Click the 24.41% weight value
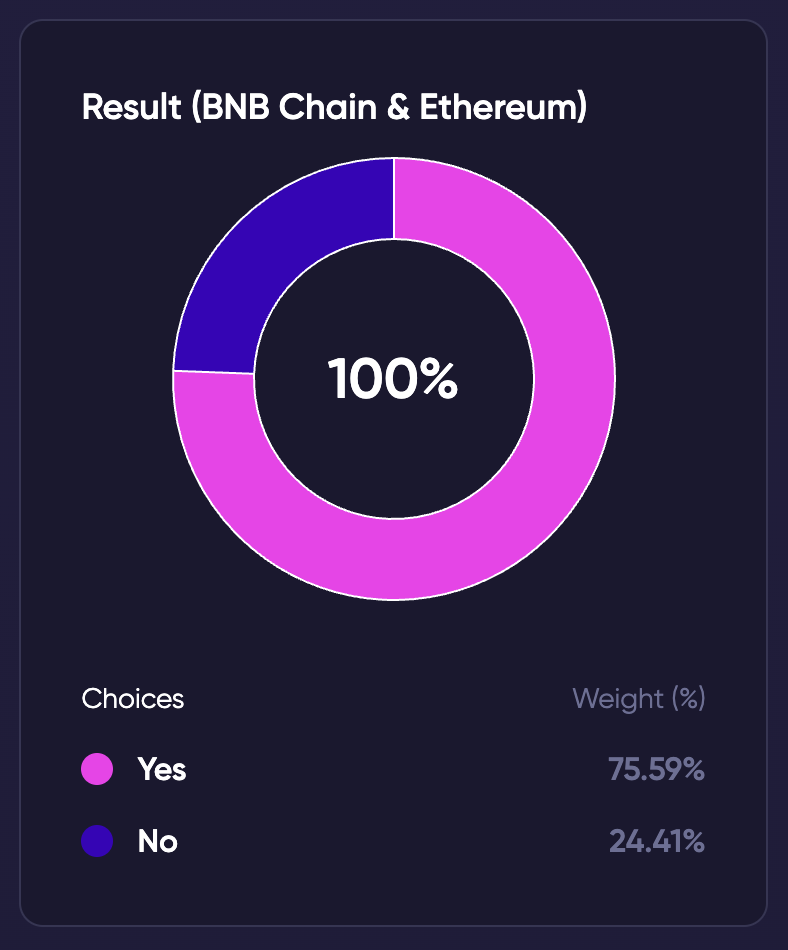 coord(656,842)
